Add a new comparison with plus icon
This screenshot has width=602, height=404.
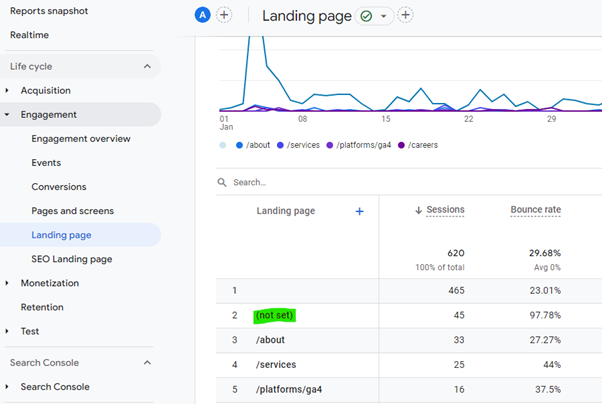point(224,15)
